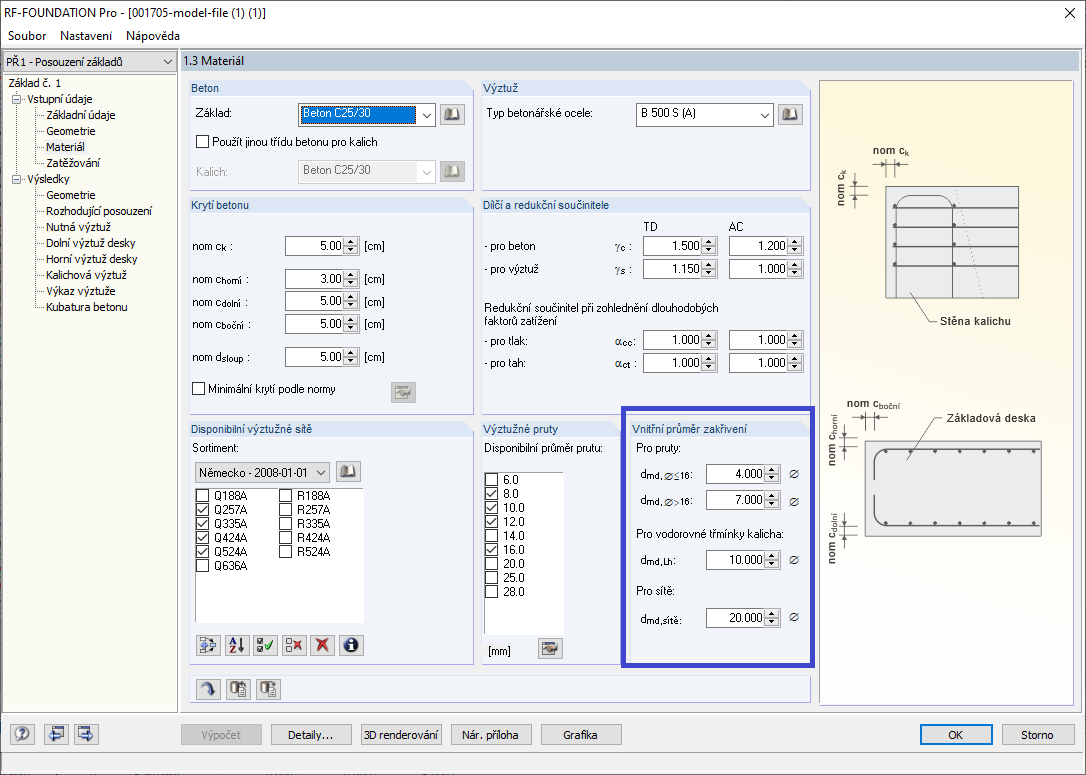Uncheck bar diameter 12.0
This screenshot has height=775, width=1086.
point(492,522)
